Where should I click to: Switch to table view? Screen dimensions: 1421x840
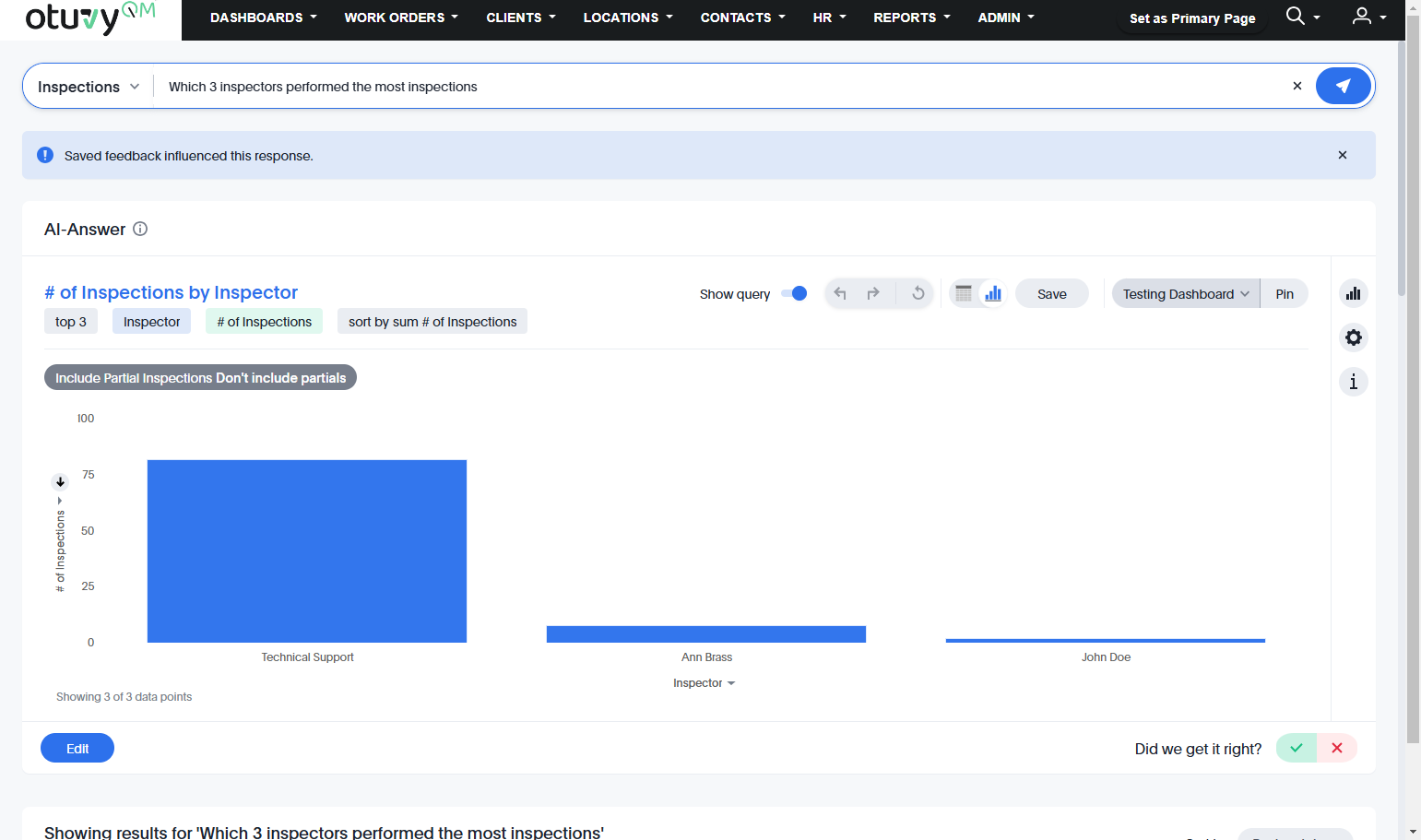tap(964, 293)
